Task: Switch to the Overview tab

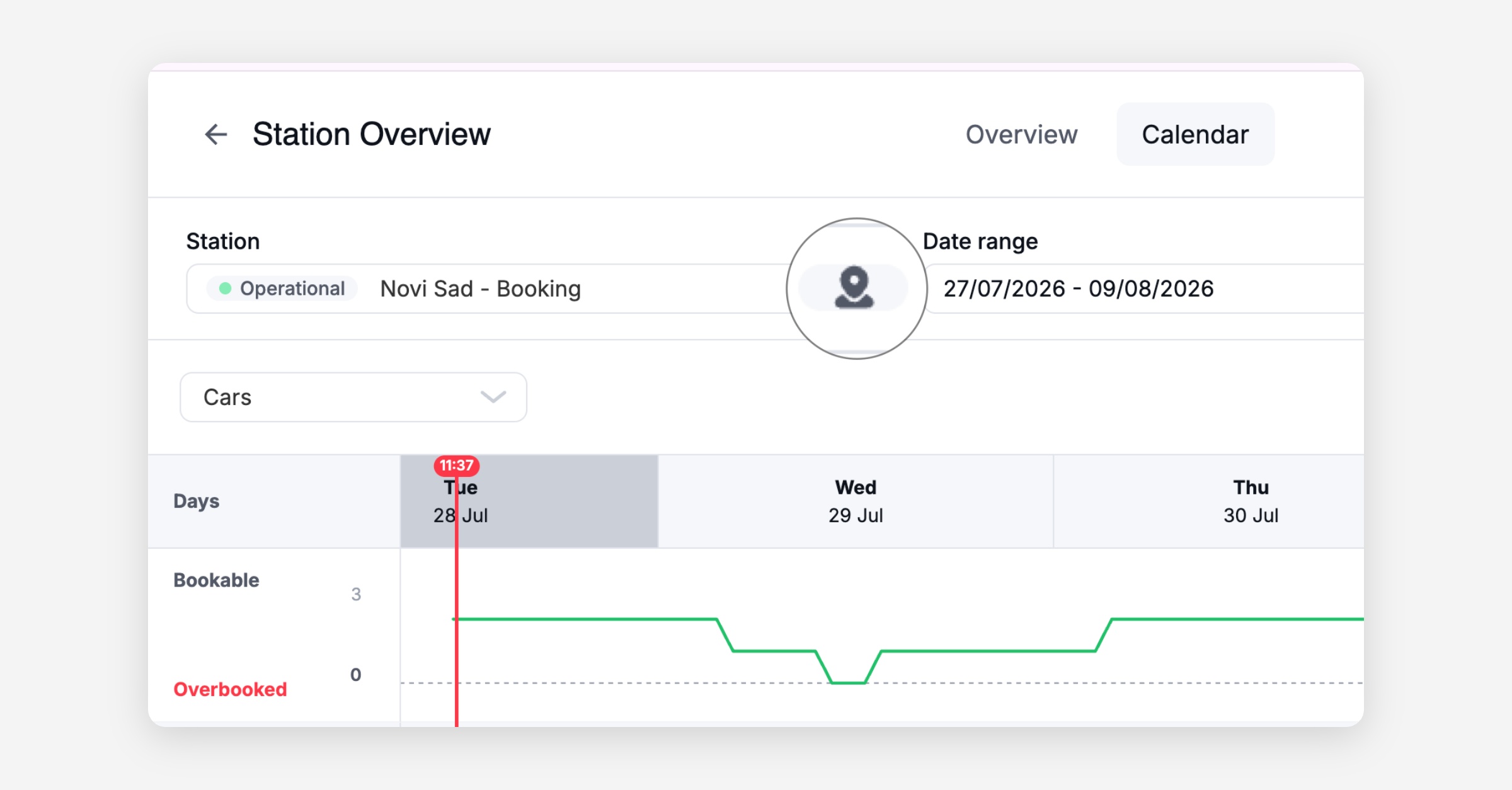Action: pyautogui.click(x=1021, y=134)
